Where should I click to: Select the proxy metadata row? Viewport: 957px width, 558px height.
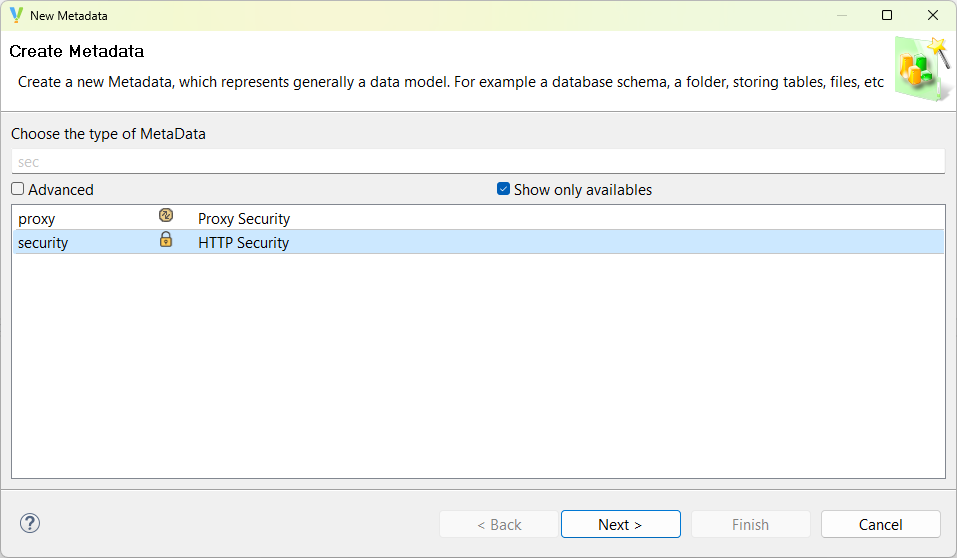tap(37, 218)
